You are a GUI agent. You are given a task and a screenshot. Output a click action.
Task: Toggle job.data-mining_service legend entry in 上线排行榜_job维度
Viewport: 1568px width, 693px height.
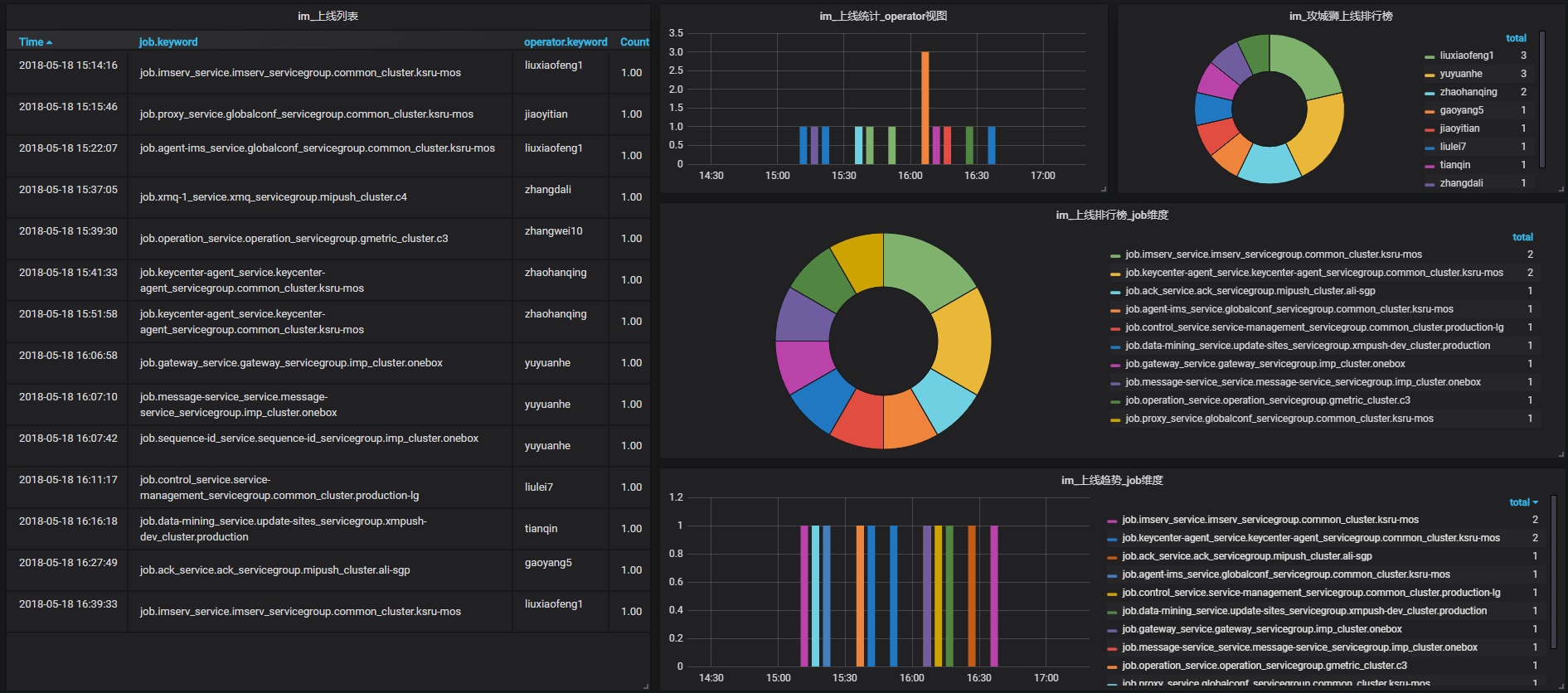[x=1308, y=346]
